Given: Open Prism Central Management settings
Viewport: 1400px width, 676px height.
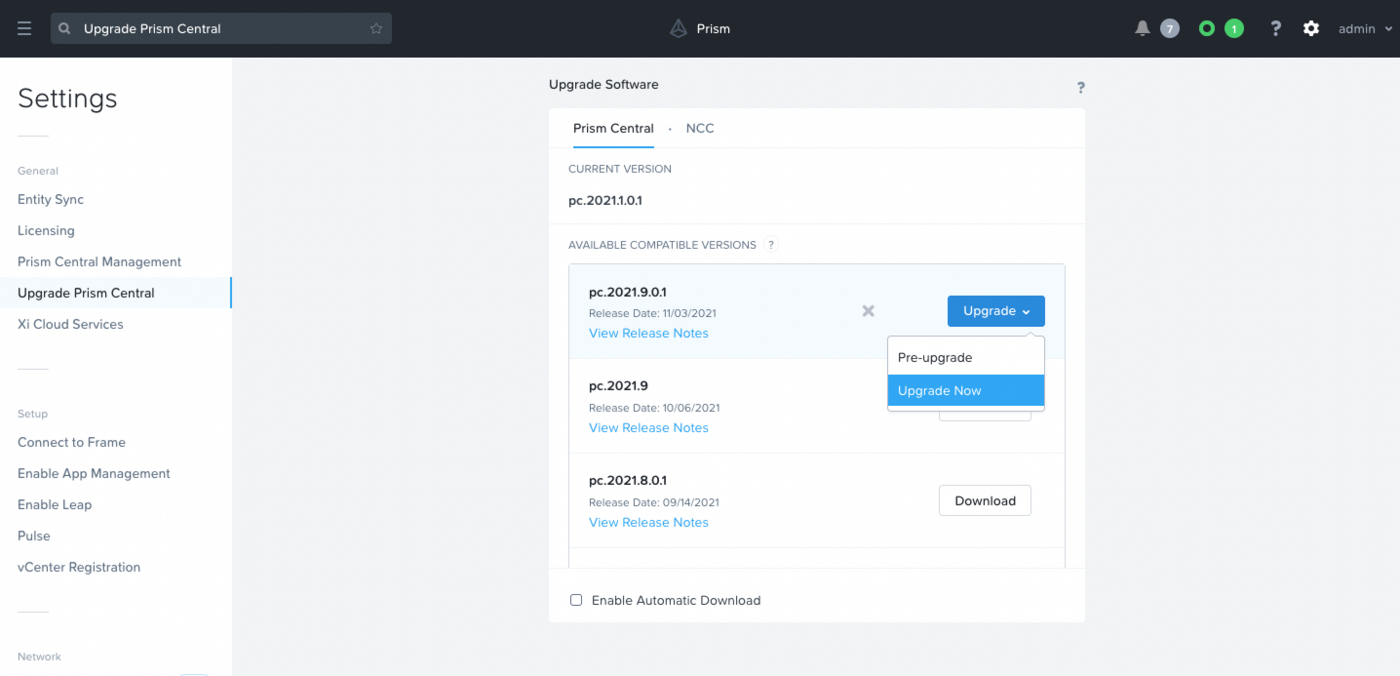Looking at the screenshot, I should point(99,262).
